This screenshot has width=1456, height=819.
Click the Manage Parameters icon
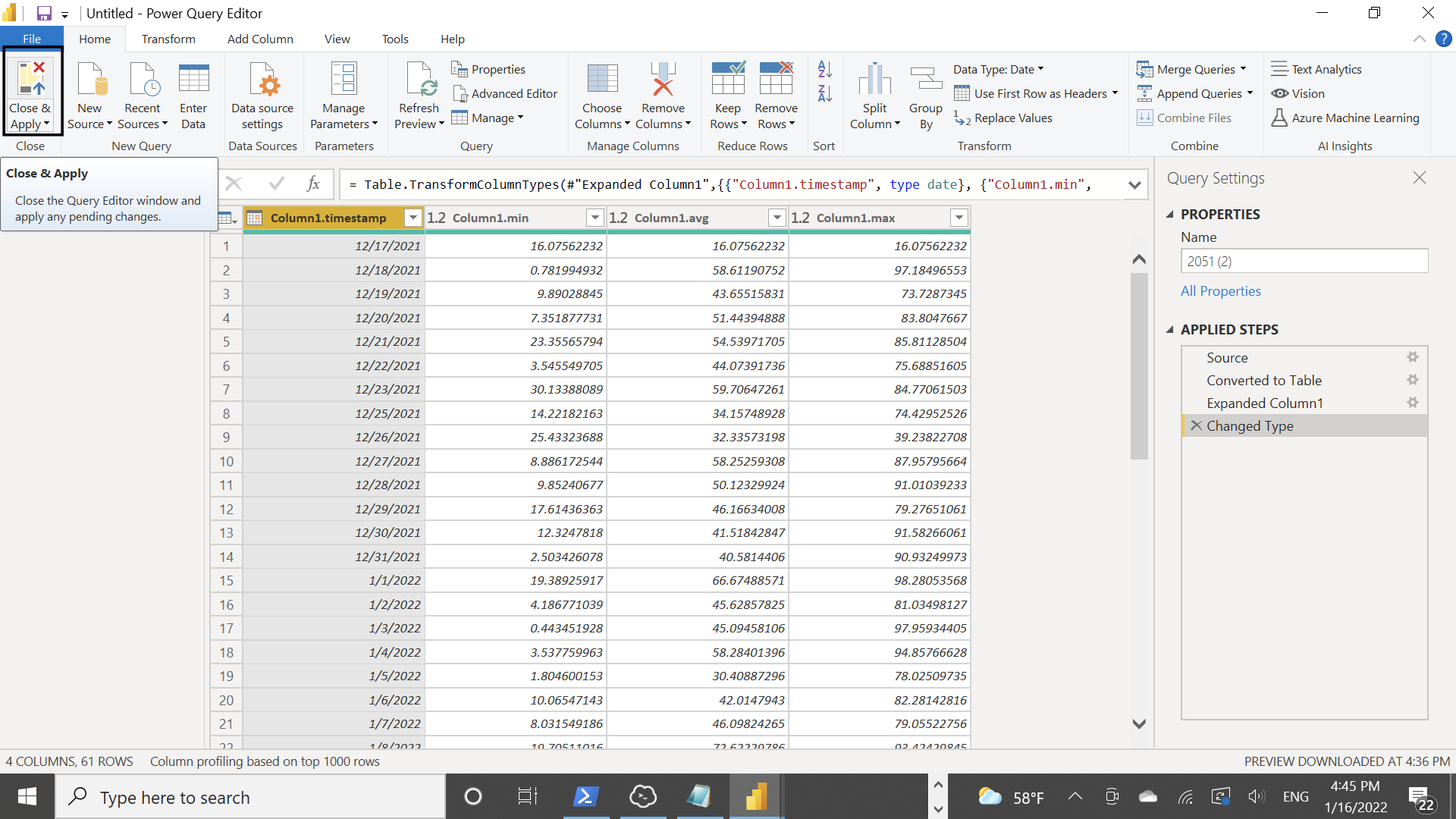tap(344, 79)
